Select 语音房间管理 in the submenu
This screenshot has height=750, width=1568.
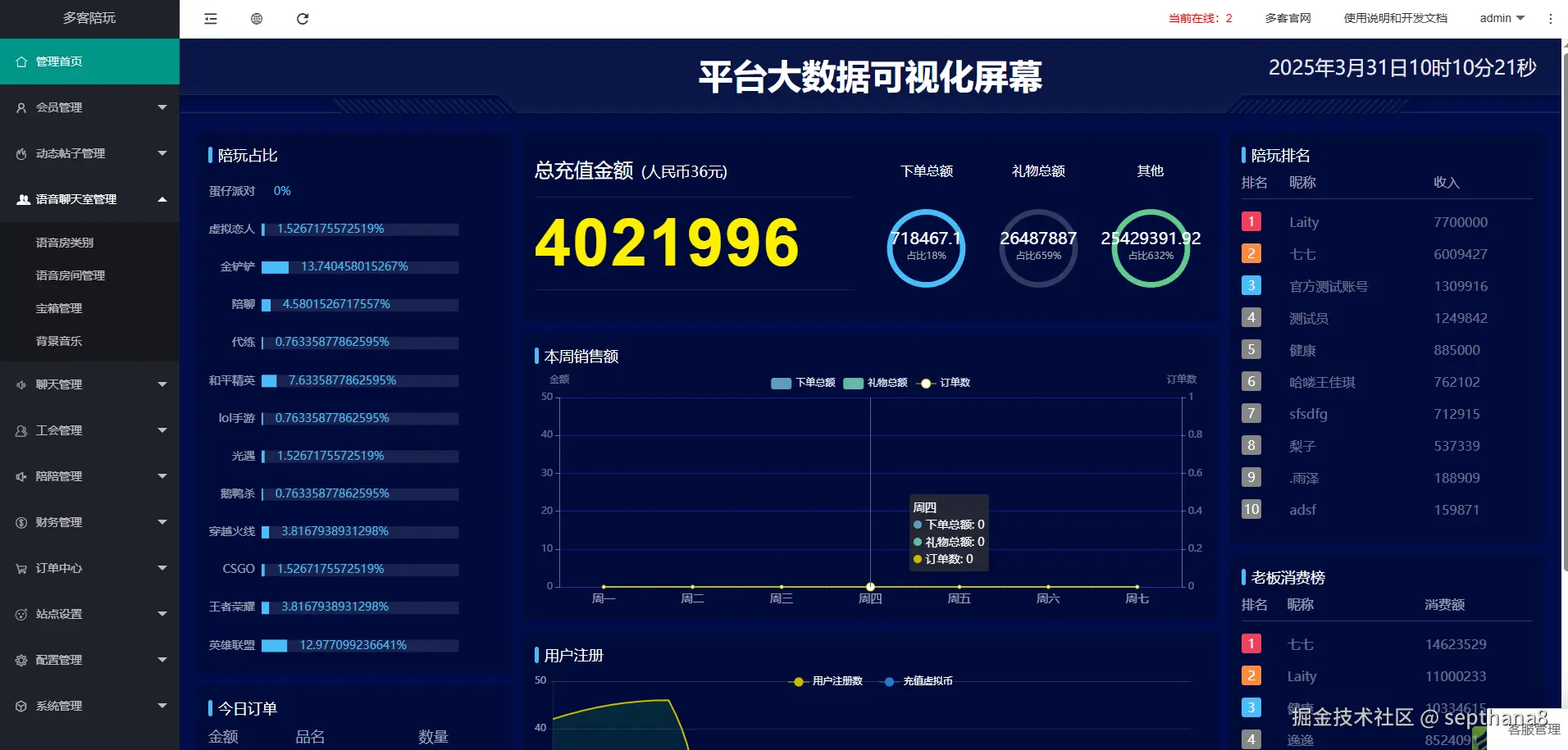70,275
